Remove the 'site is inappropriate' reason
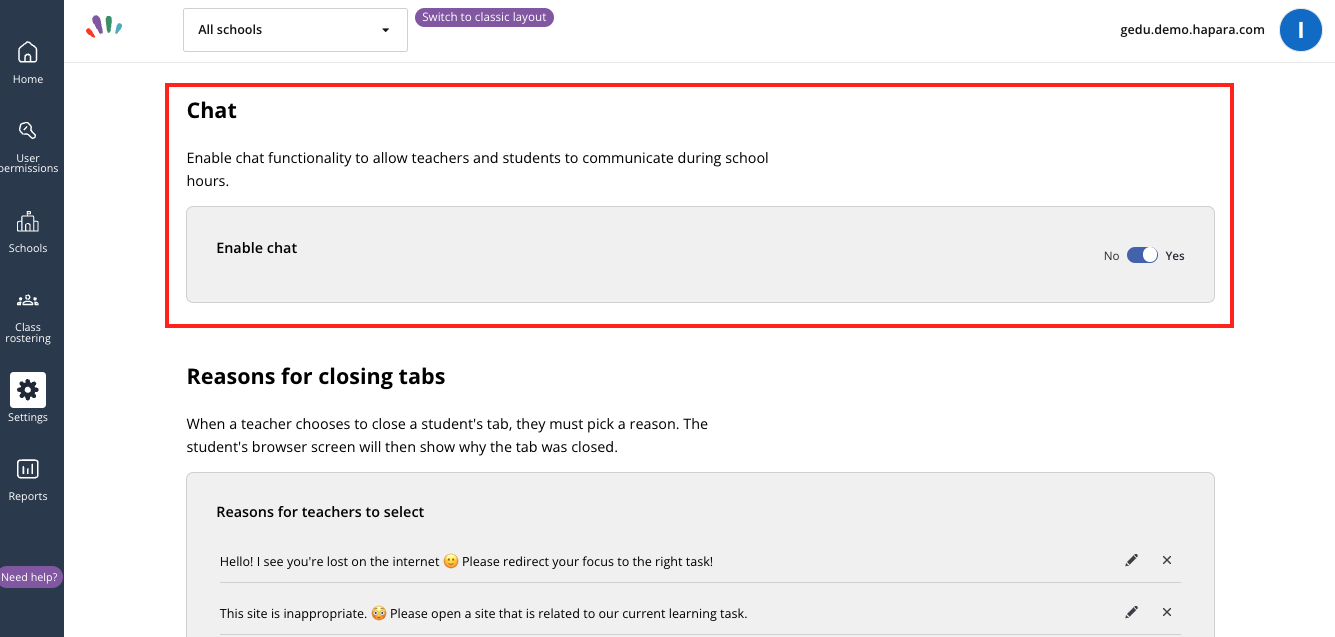This screenshot has height=637, width=1335. coord(1167,612)
